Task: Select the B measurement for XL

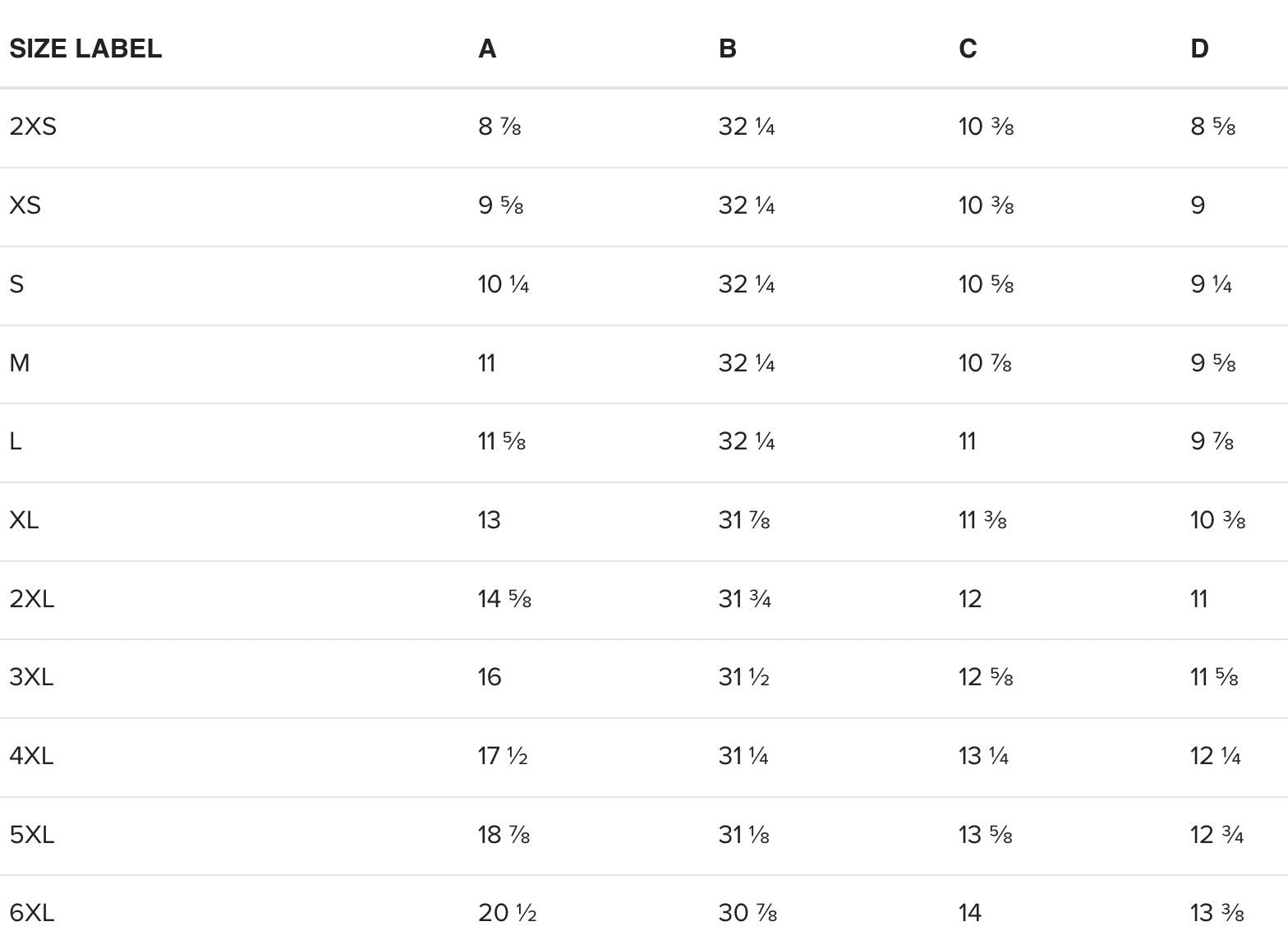Action: (x=743, y=520)
